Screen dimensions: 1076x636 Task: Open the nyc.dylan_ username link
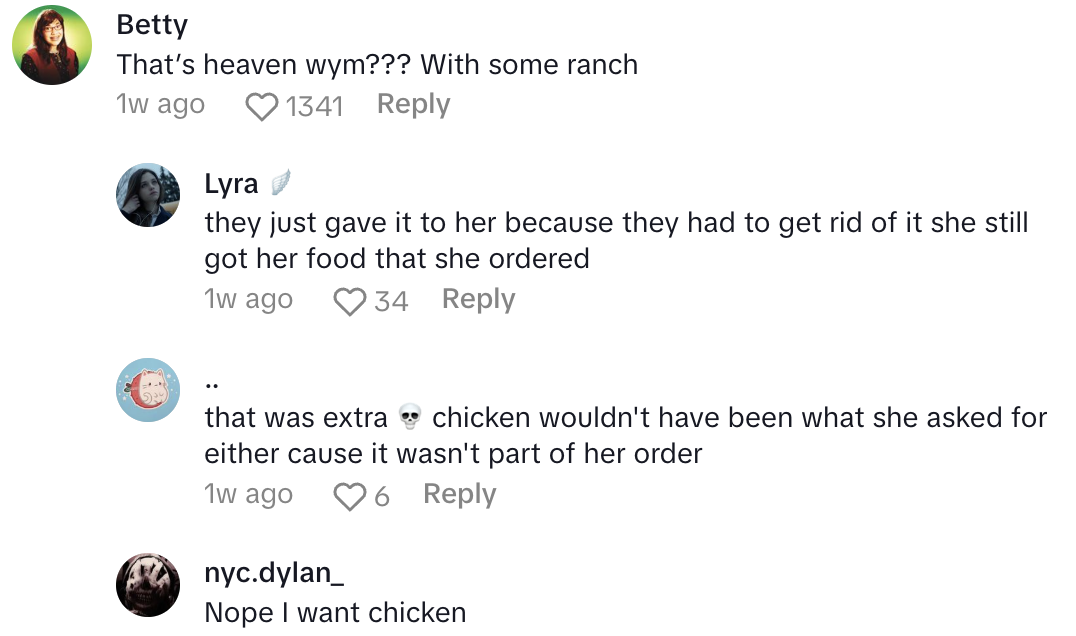click(x=267, y=573)
